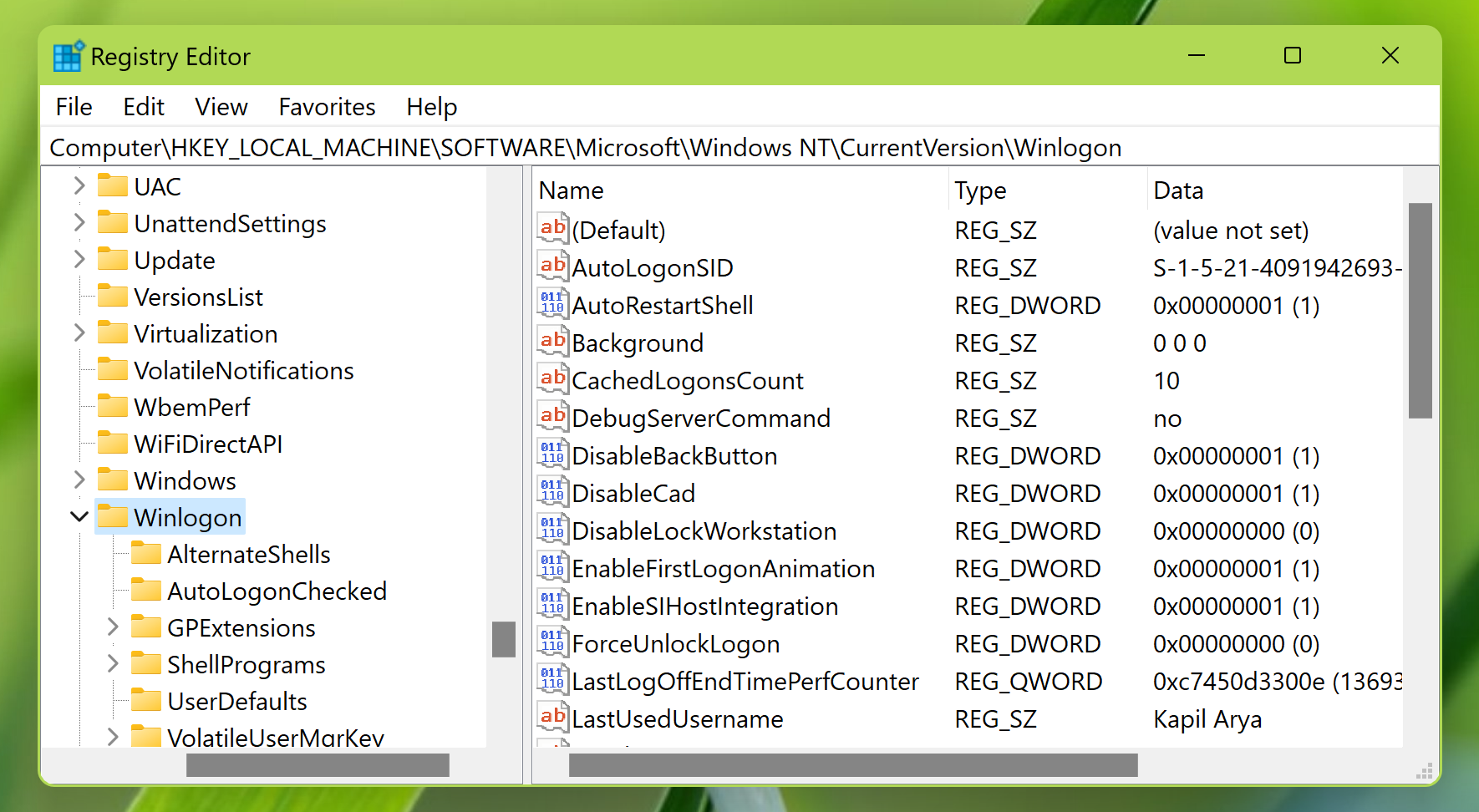Select the AutoLogonChecked subkey

coord(277,591)
